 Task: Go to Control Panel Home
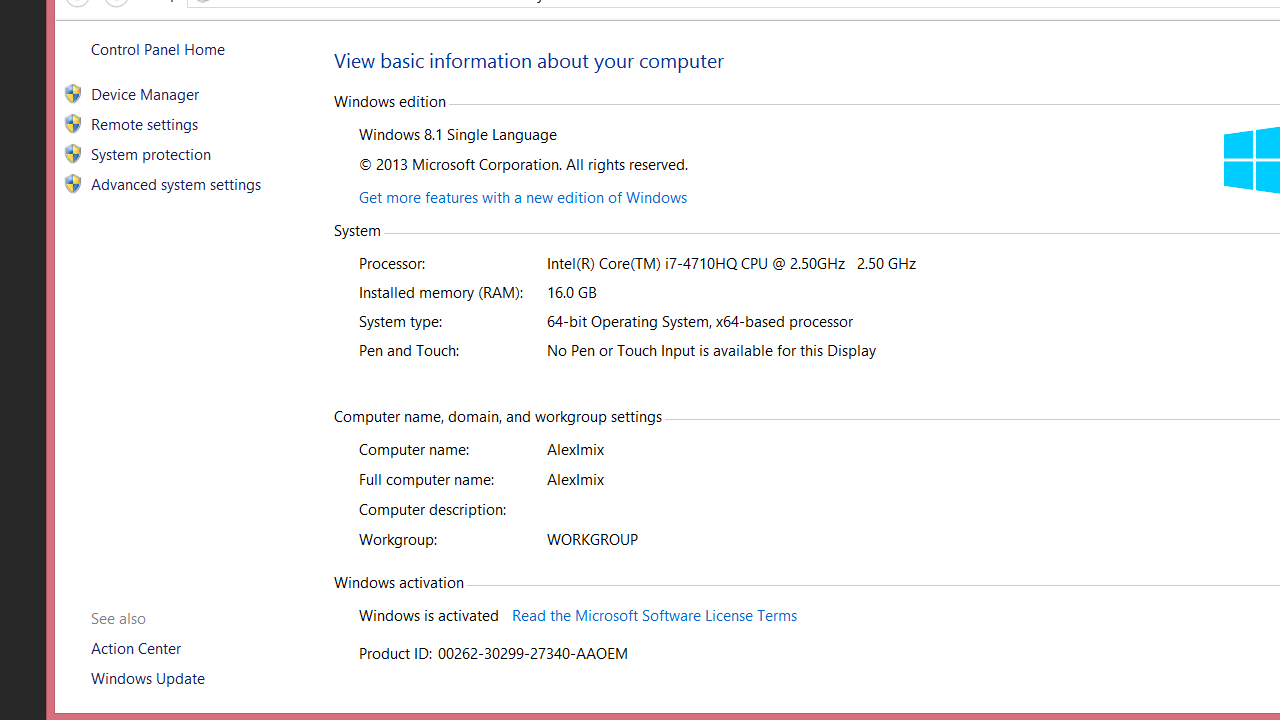157,50
